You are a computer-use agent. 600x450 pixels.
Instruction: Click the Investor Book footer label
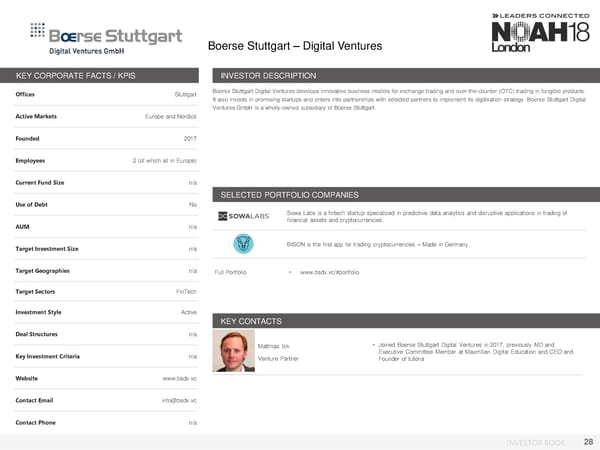click(x=539, y=441)
